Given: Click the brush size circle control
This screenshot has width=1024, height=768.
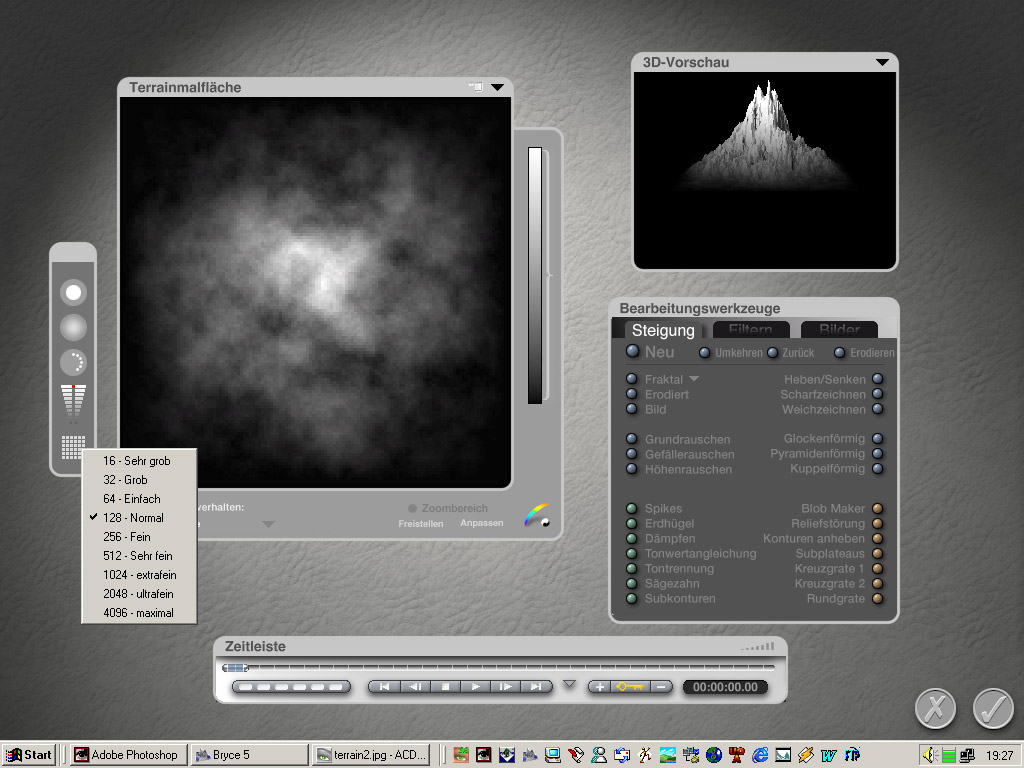Looking at the screenshot, I should pos(73,292).
